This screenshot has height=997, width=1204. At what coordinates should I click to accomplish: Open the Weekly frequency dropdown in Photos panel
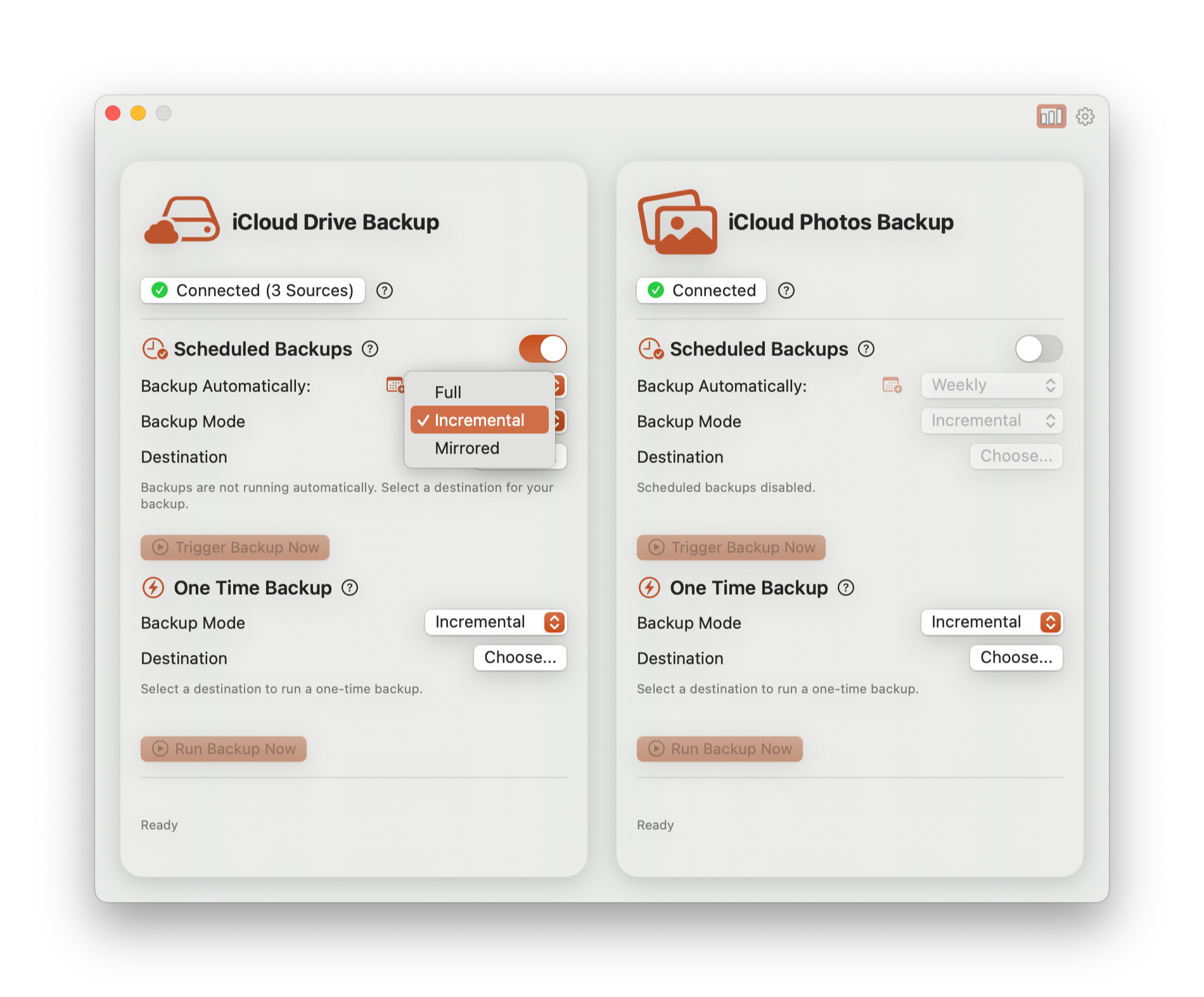coord(992,385)
